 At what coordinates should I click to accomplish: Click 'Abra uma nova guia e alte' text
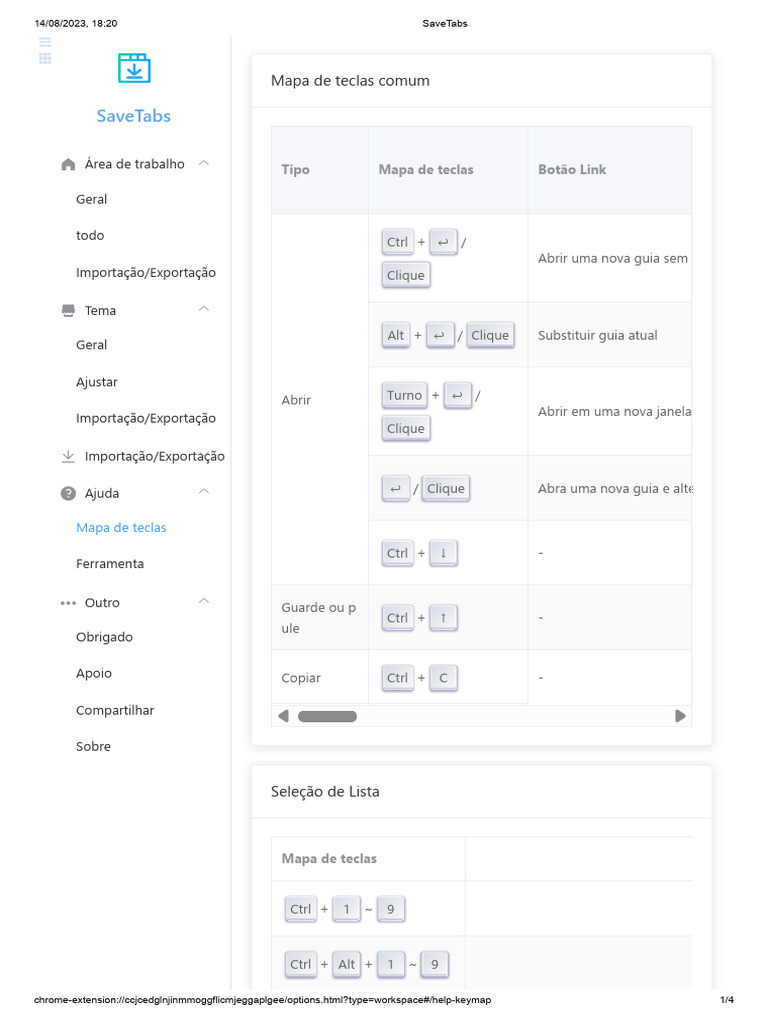[615, 488]
